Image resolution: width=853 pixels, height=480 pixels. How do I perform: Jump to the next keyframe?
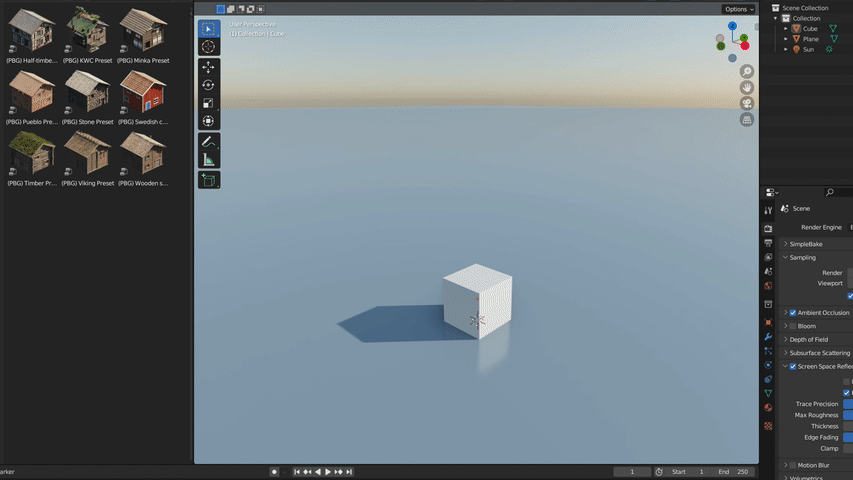[338, 472]
